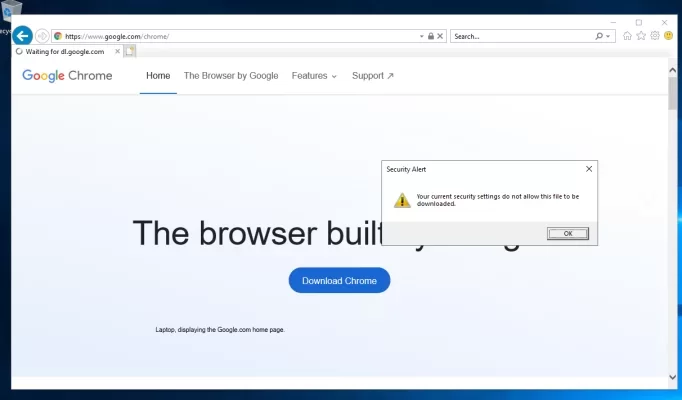Click the Download Chrome button

[x=339, y=281]
